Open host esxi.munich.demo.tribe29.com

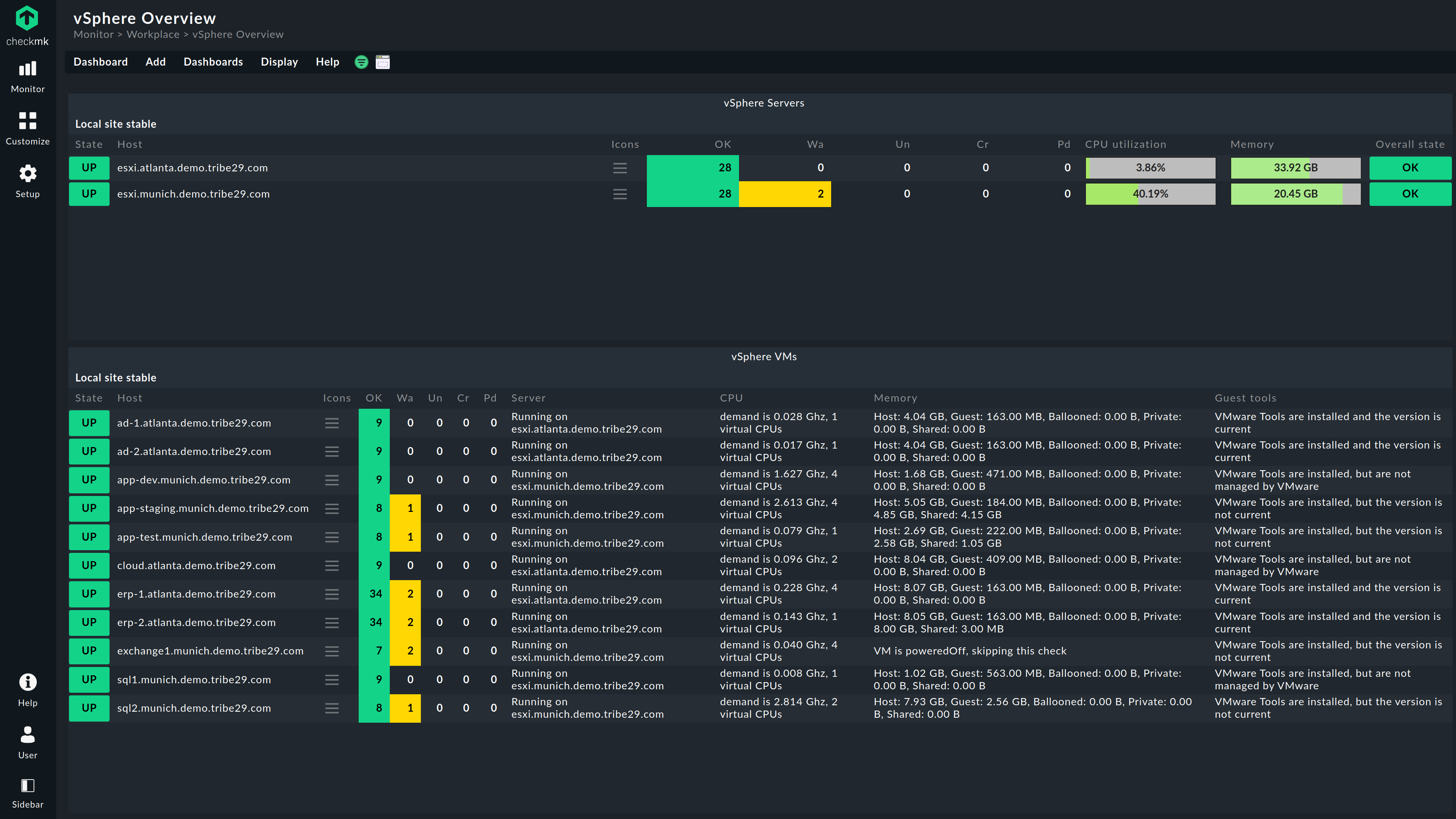[x=193, y=194]
